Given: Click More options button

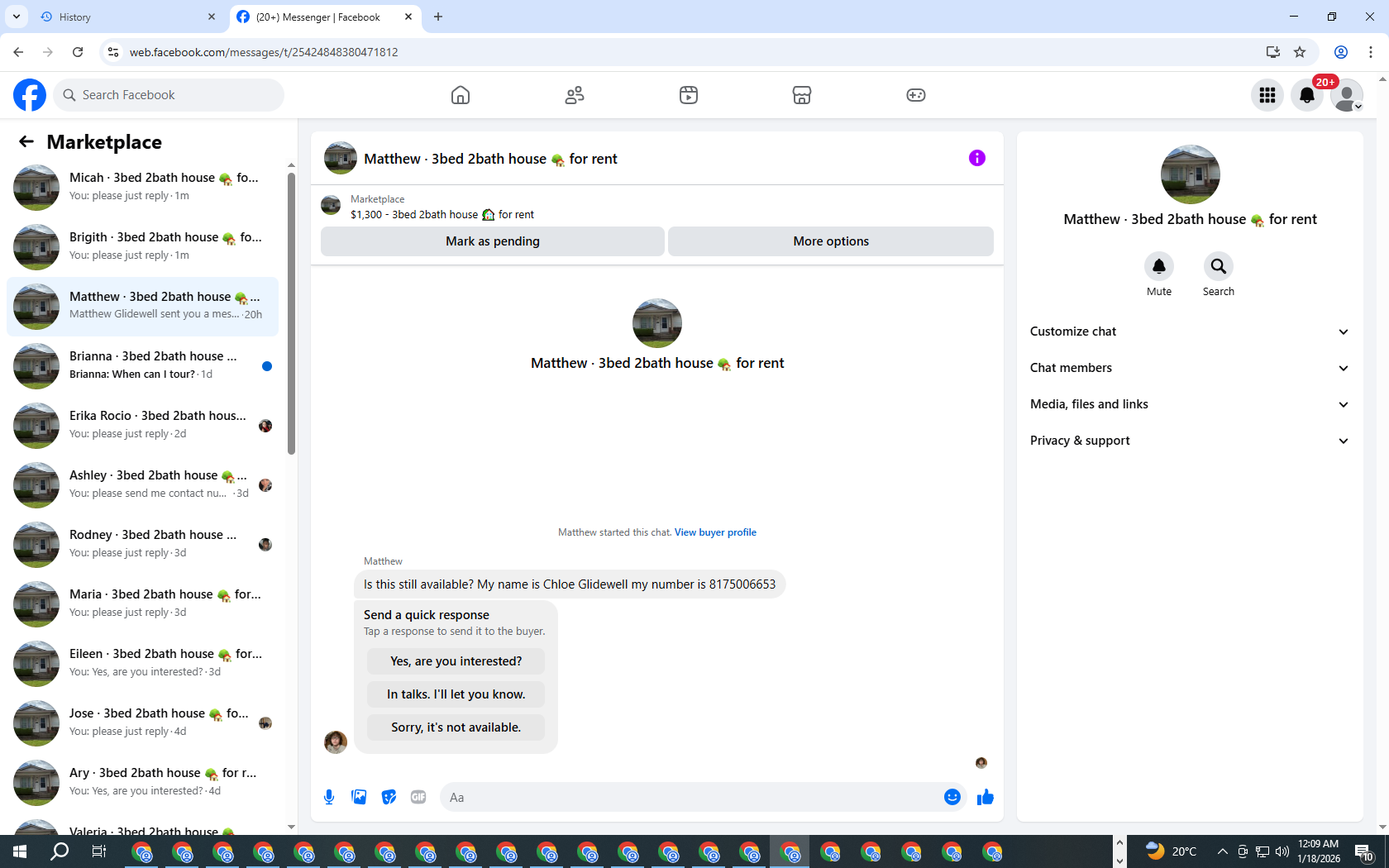Looking at the screenshot, I should point(831,241).
